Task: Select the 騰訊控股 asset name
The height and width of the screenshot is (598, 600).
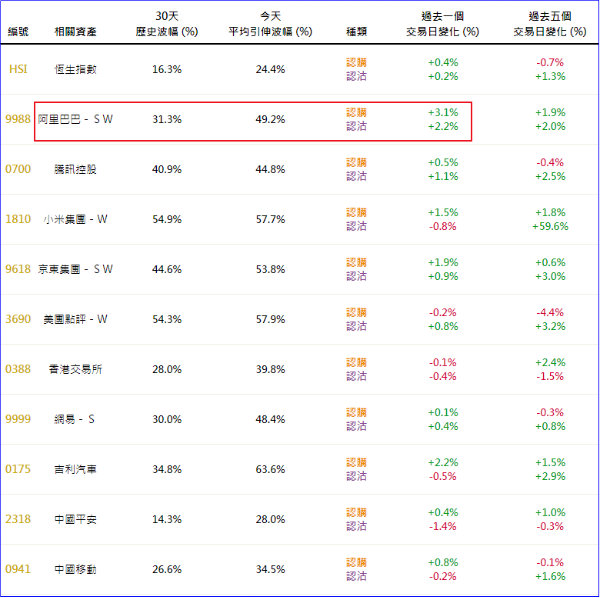Action: pos(75,169)
